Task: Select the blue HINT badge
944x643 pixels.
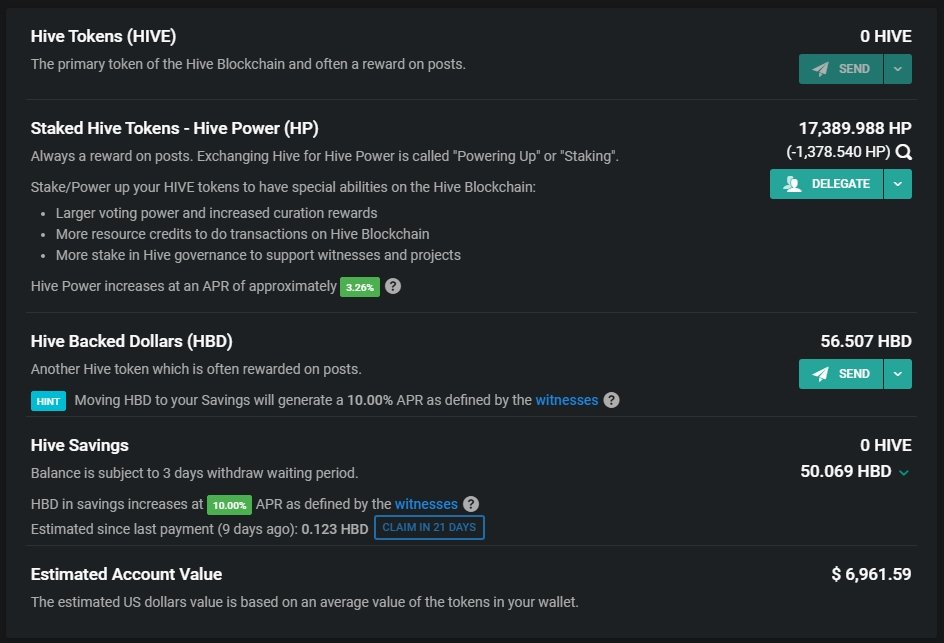Action: click(48, 401)
